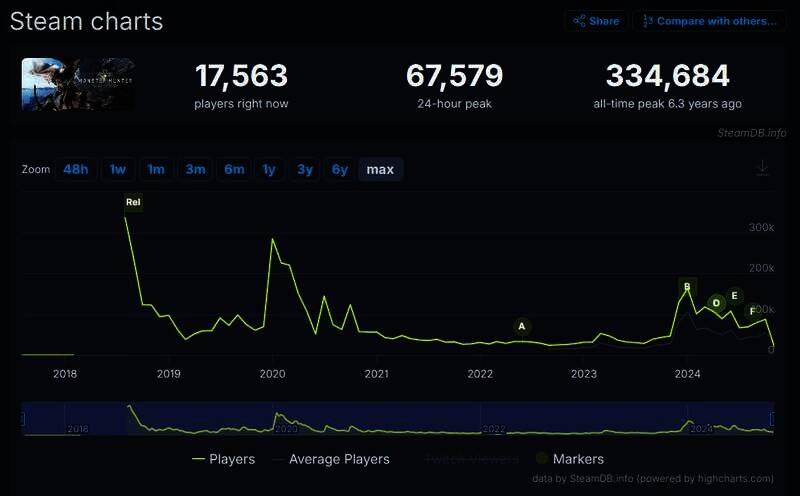The width and height of the screenshot is (800, 496).
Task: Enable the Twitch viewers series
Action: 471,459
